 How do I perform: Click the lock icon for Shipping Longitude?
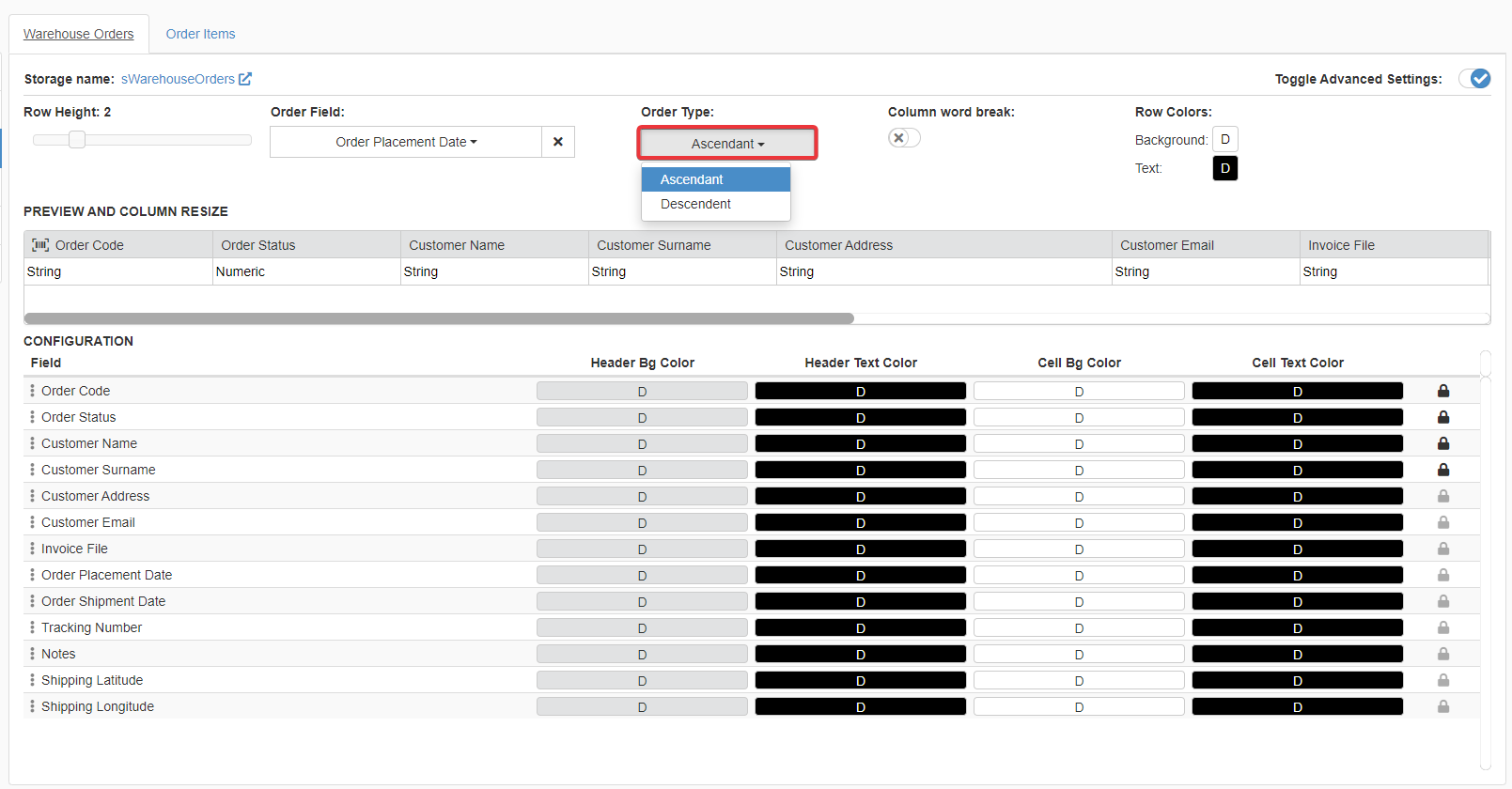(1443, 706)
